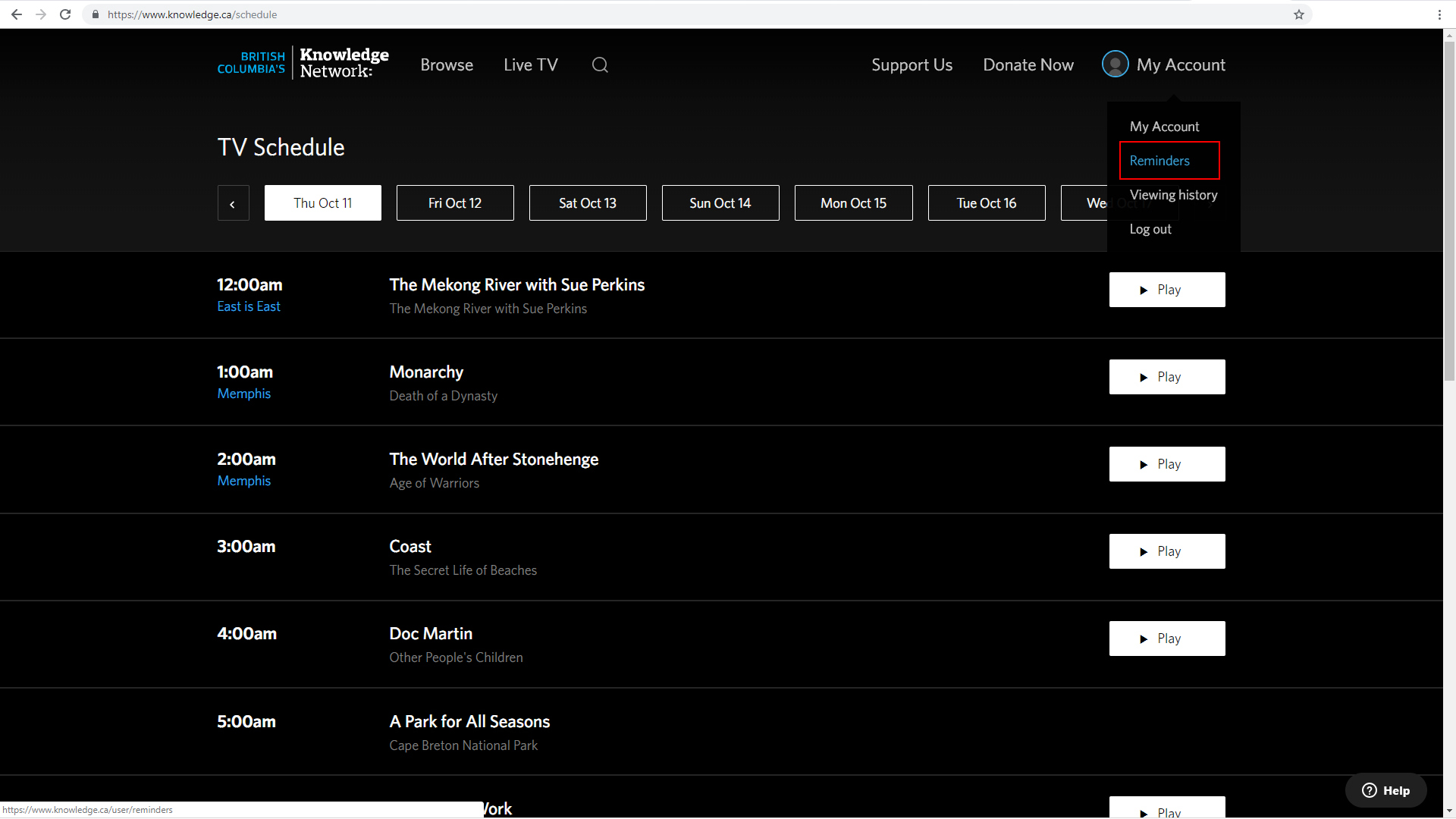Click the 12:00am time label

[250, 285]
